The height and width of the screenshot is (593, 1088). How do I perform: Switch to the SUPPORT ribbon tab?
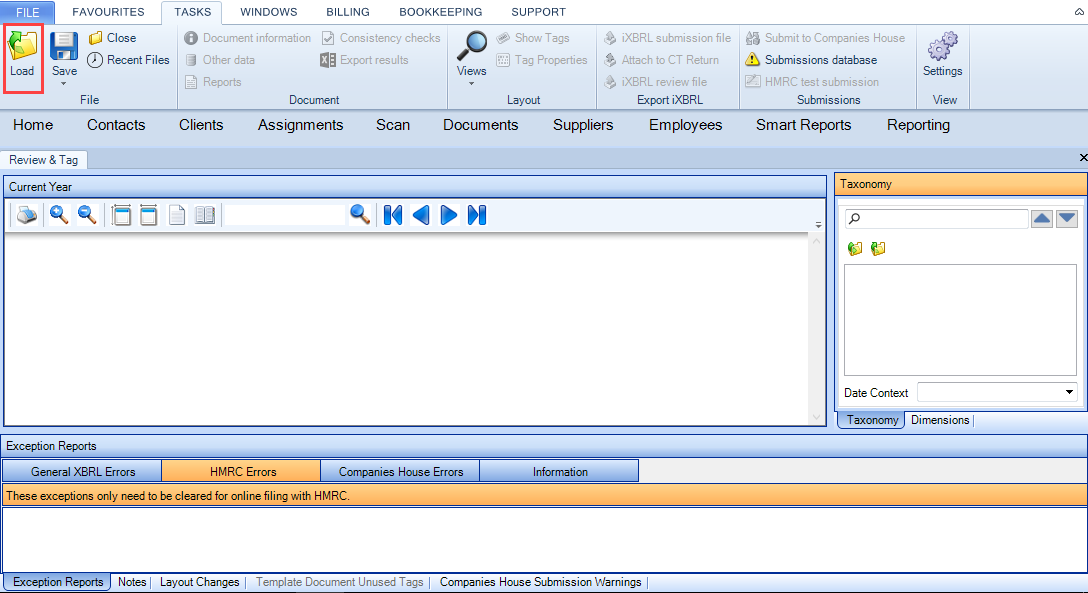point(538,12)
